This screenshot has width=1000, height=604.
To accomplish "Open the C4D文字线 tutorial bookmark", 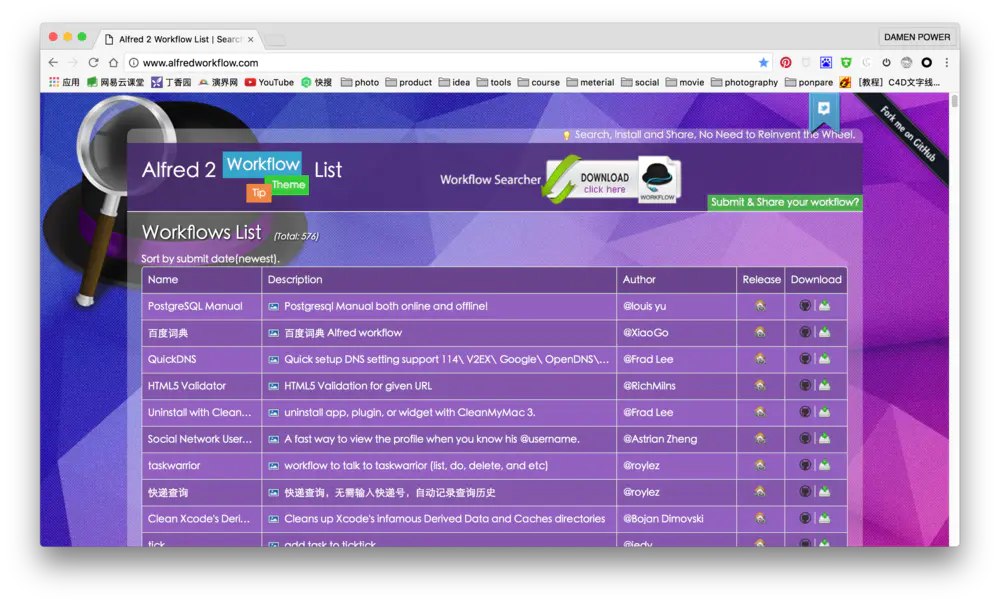I will 890,82.
